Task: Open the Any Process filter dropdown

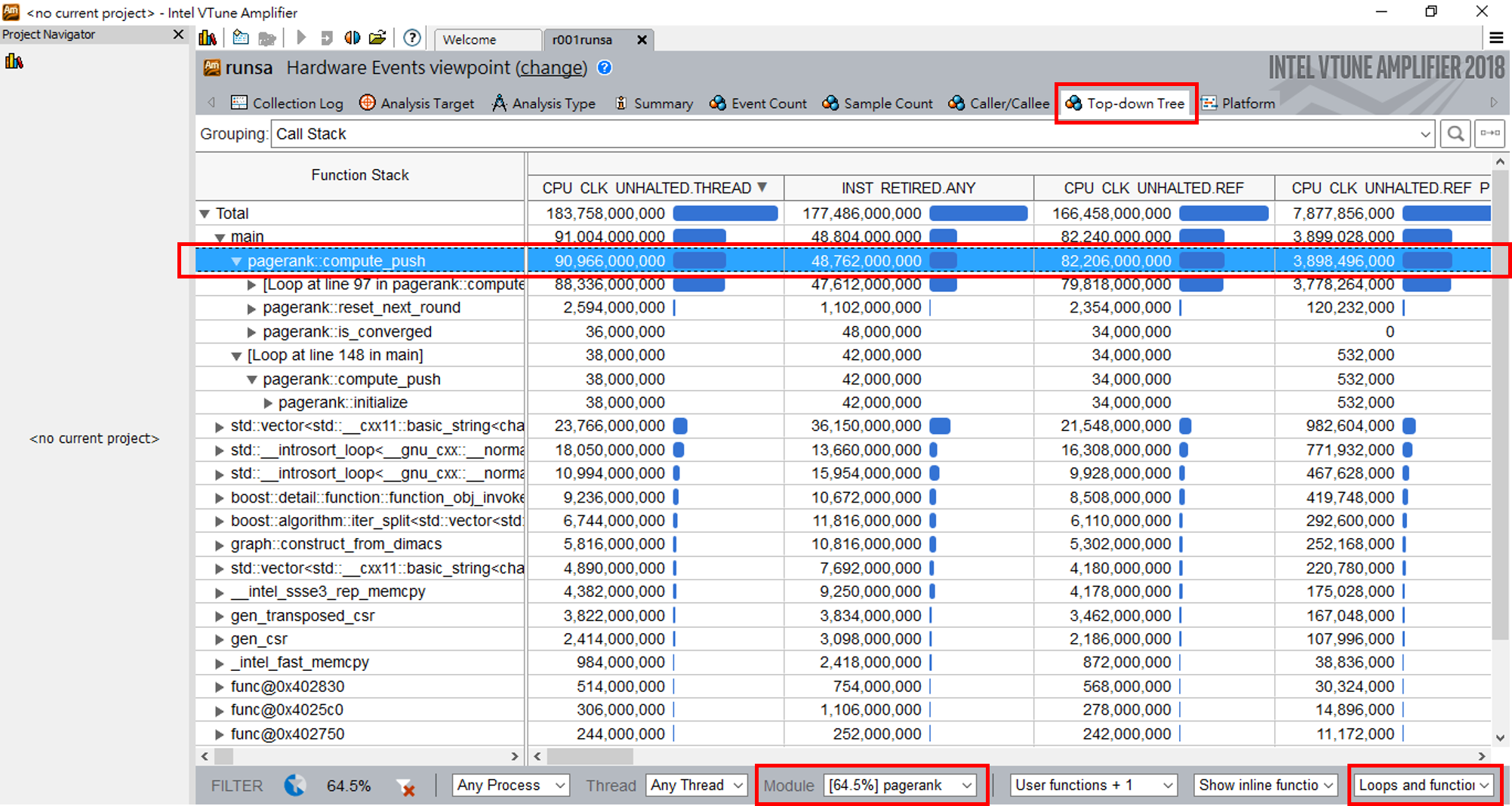Action: [x=510, y=786]
